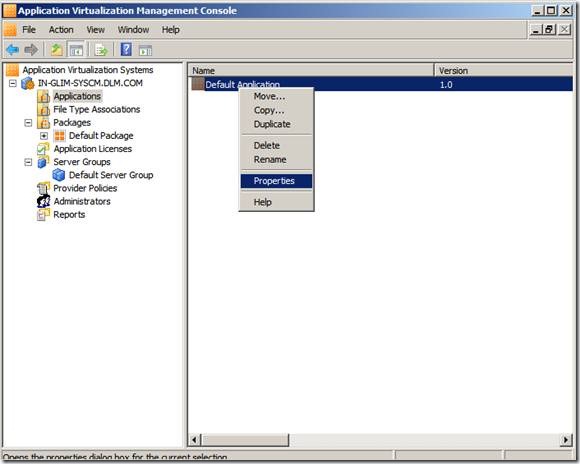Screen dimensions: 580x464
Task: Click the Back arrow toolbar icon
Action: 13,49
